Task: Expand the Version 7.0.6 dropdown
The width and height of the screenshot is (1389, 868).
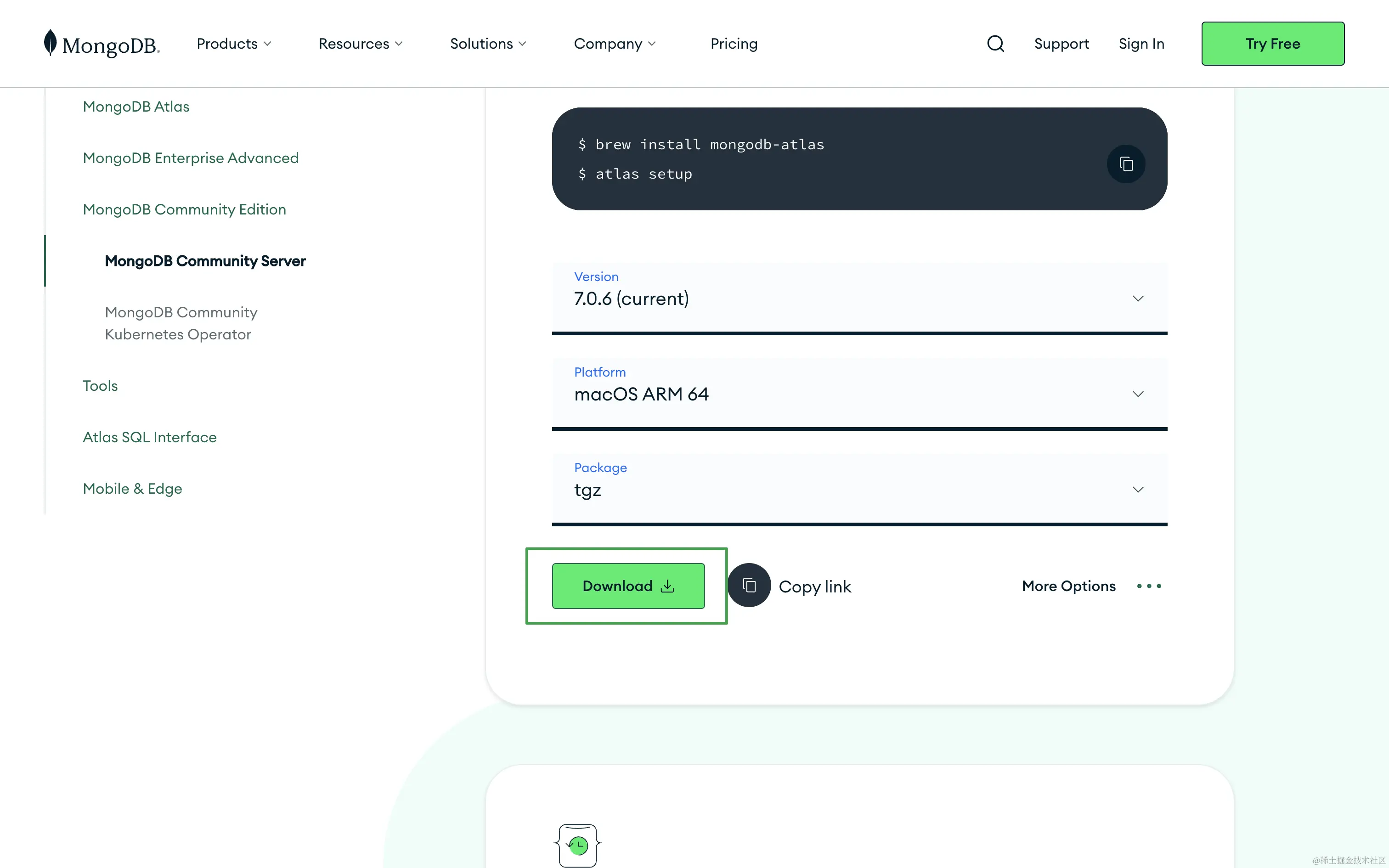Action: [x=859, y=298]
